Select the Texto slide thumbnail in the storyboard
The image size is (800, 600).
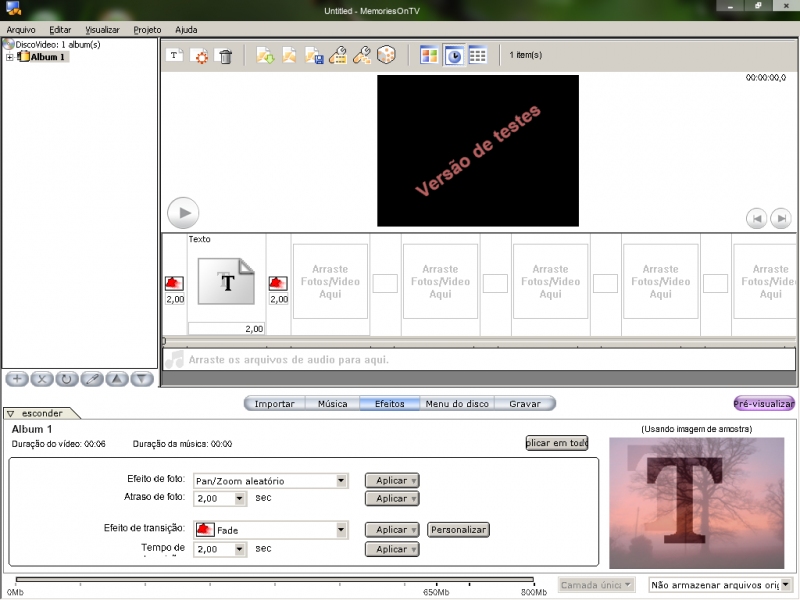point(227,282)
